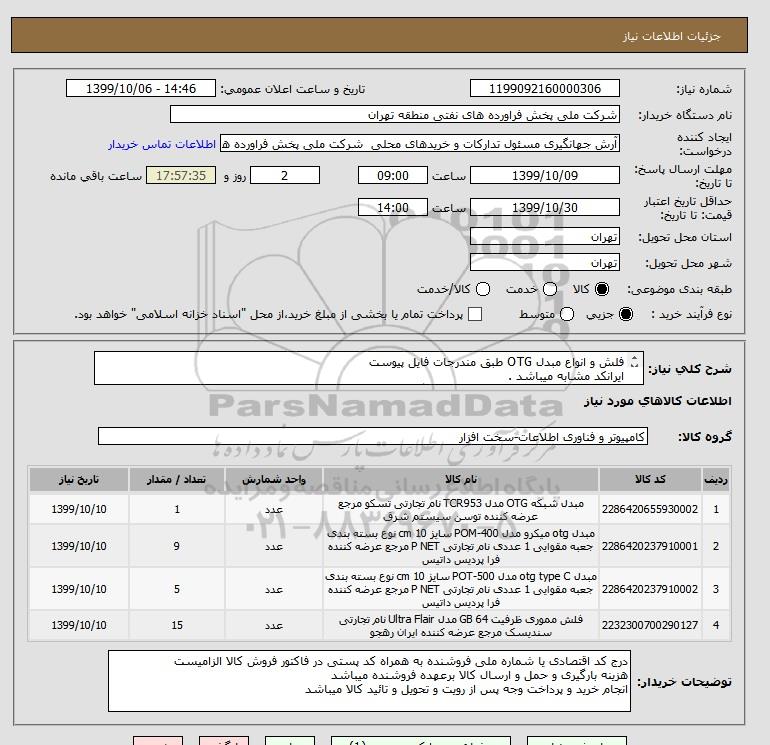770x745 pixels.
Task: Click product code 2286420655930002
Action: click(650, 509)
